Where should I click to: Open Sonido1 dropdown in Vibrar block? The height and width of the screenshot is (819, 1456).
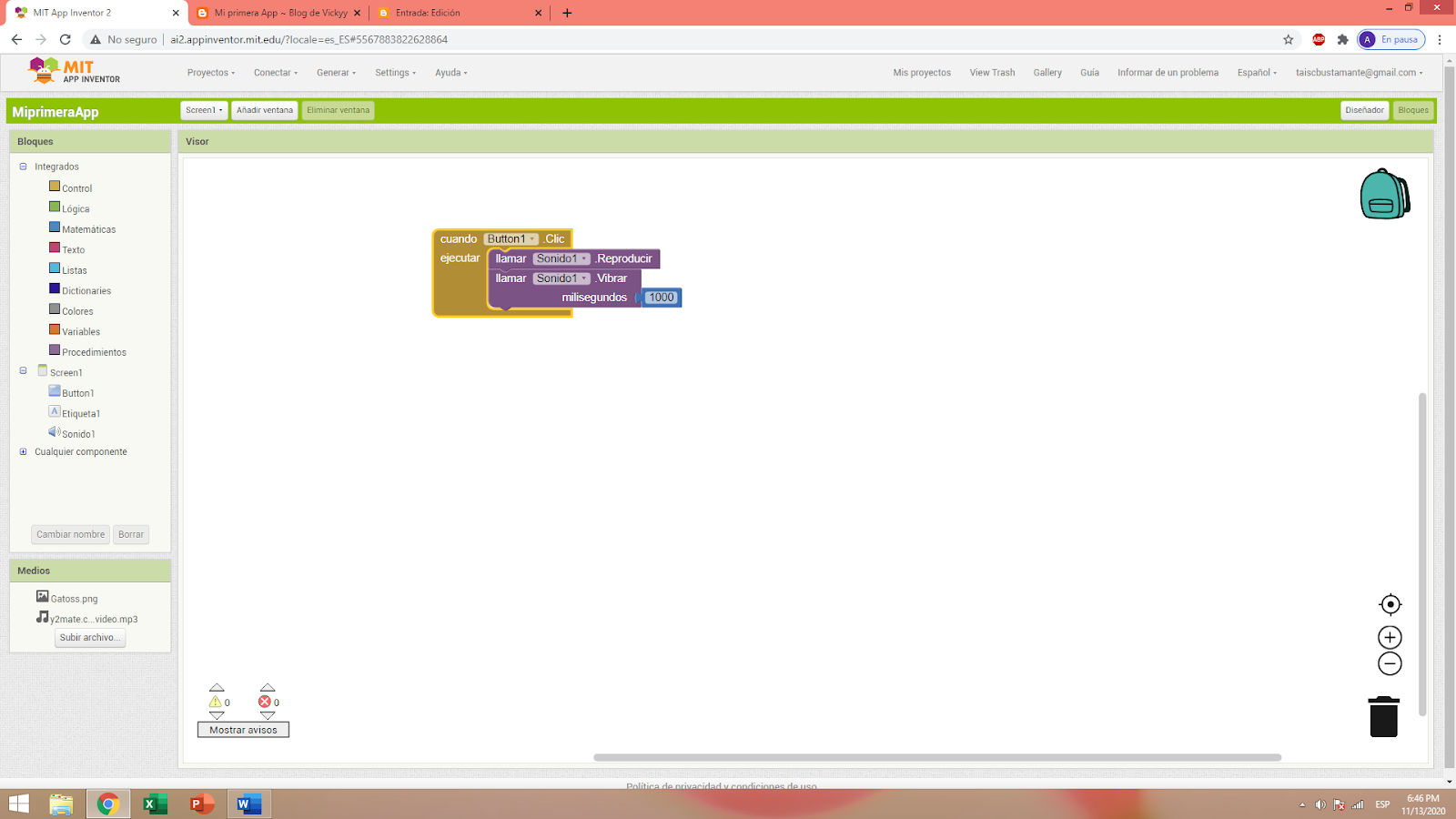point(561,278)
